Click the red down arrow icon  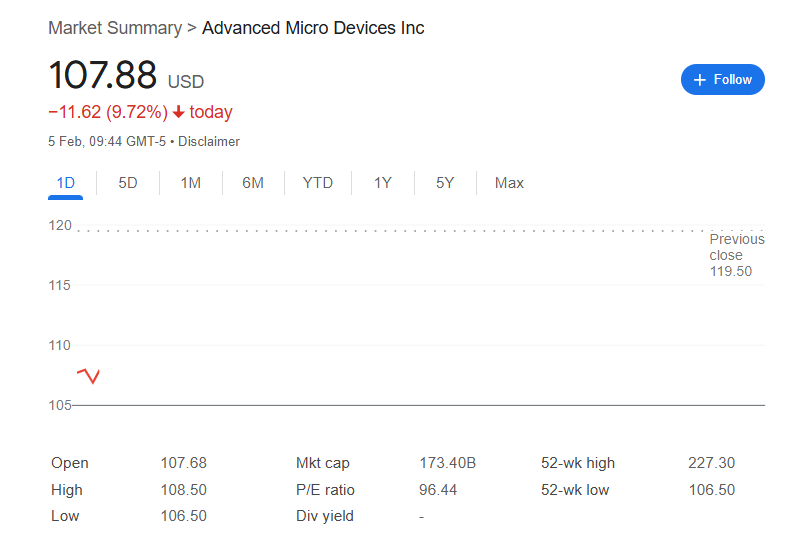178,112
